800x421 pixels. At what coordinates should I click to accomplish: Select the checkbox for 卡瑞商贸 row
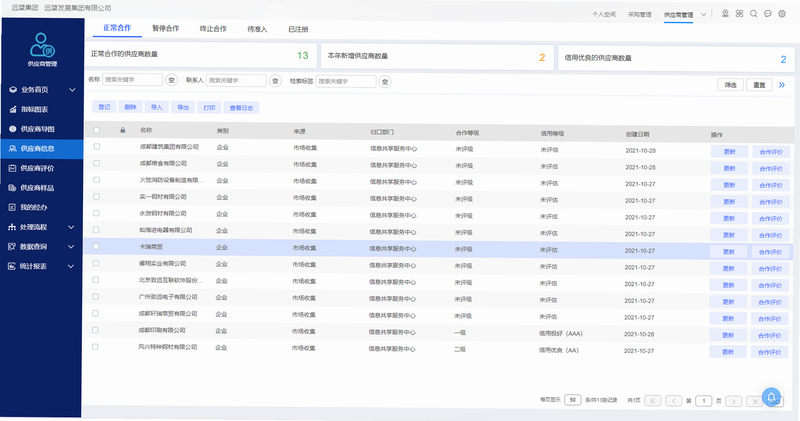[96, 246]
